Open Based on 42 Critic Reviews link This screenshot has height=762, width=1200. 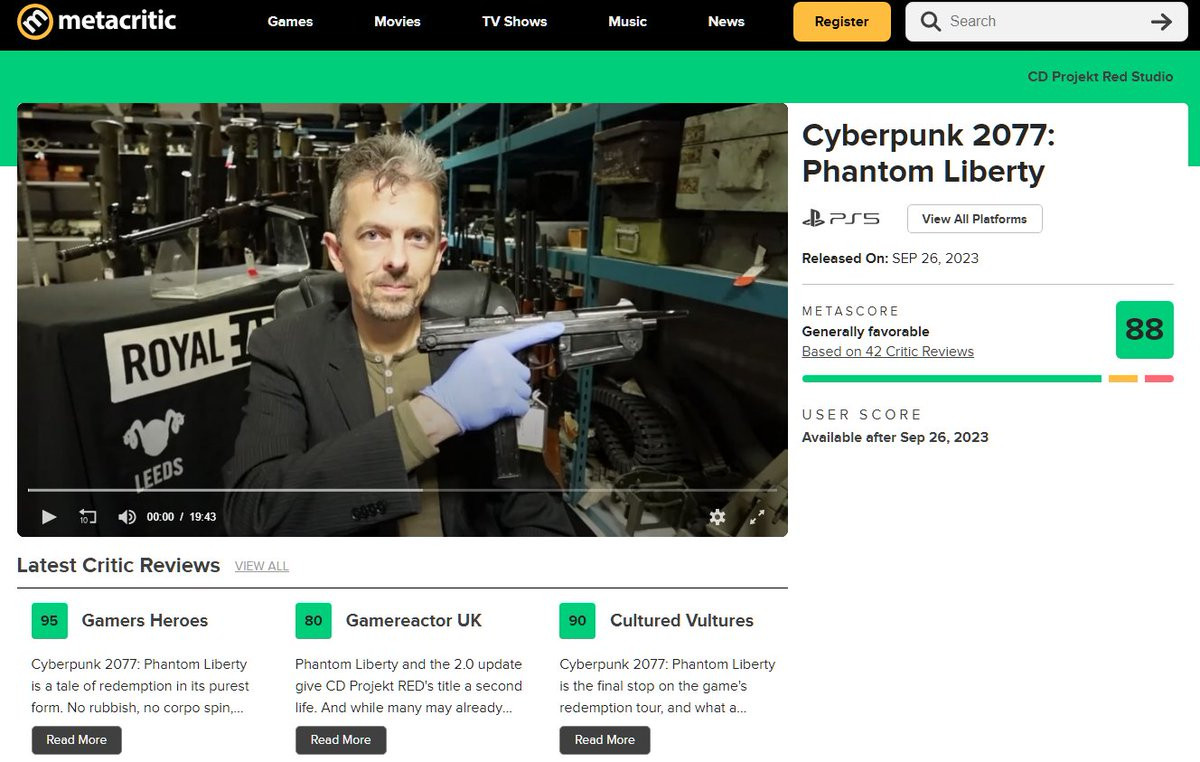(888, 352)
